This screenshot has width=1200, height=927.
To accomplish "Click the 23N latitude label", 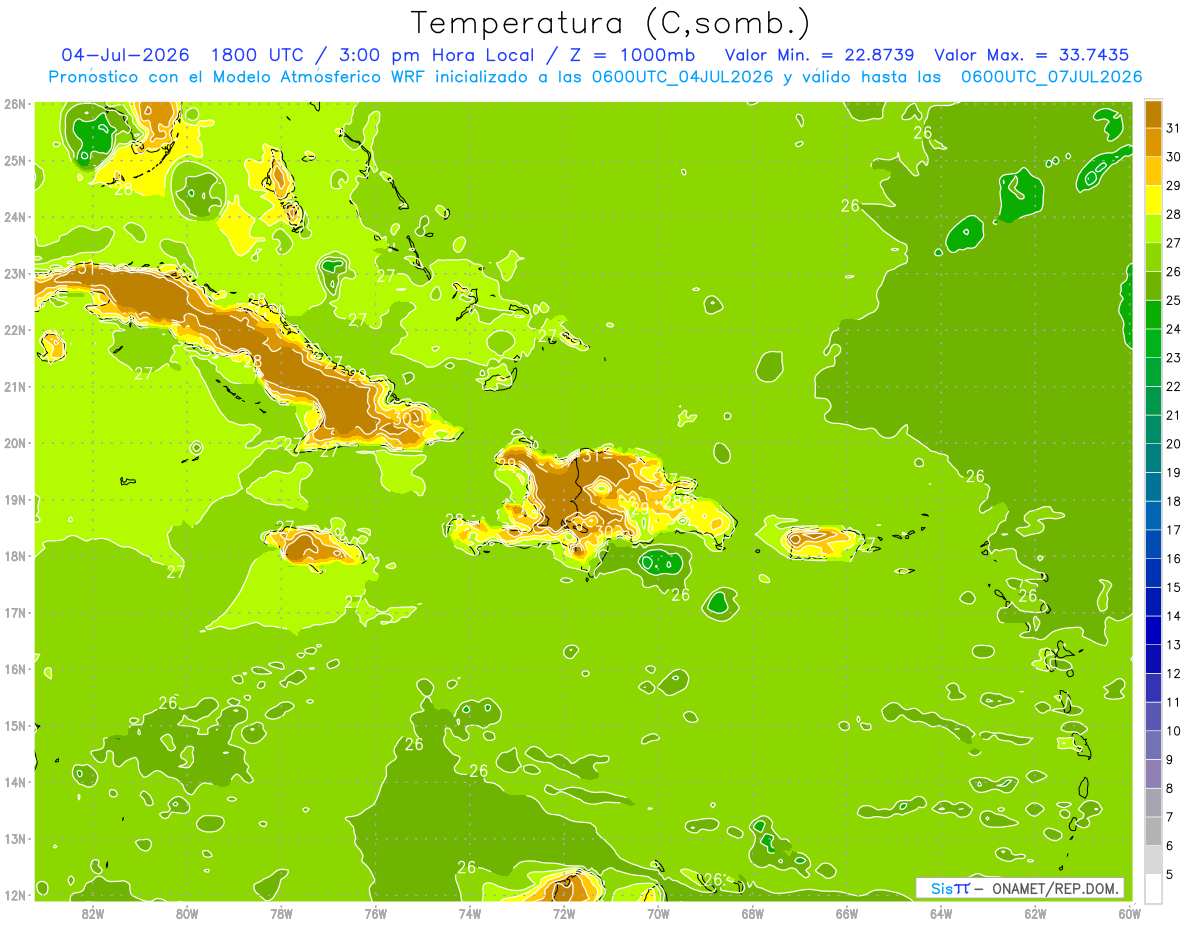I will [x=15, y=273].
